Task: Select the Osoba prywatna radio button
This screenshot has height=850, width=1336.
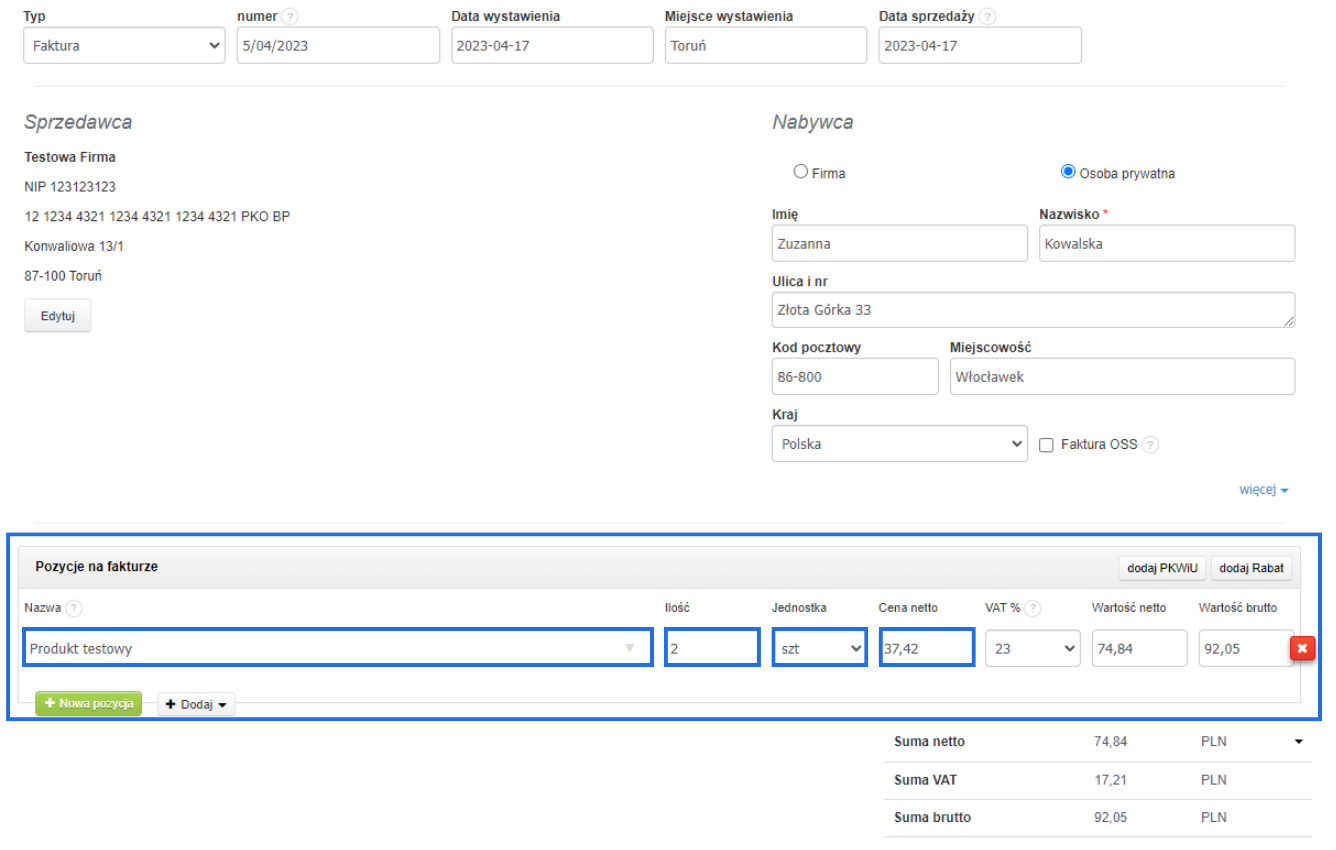Action: click(x=1067, y=172)
